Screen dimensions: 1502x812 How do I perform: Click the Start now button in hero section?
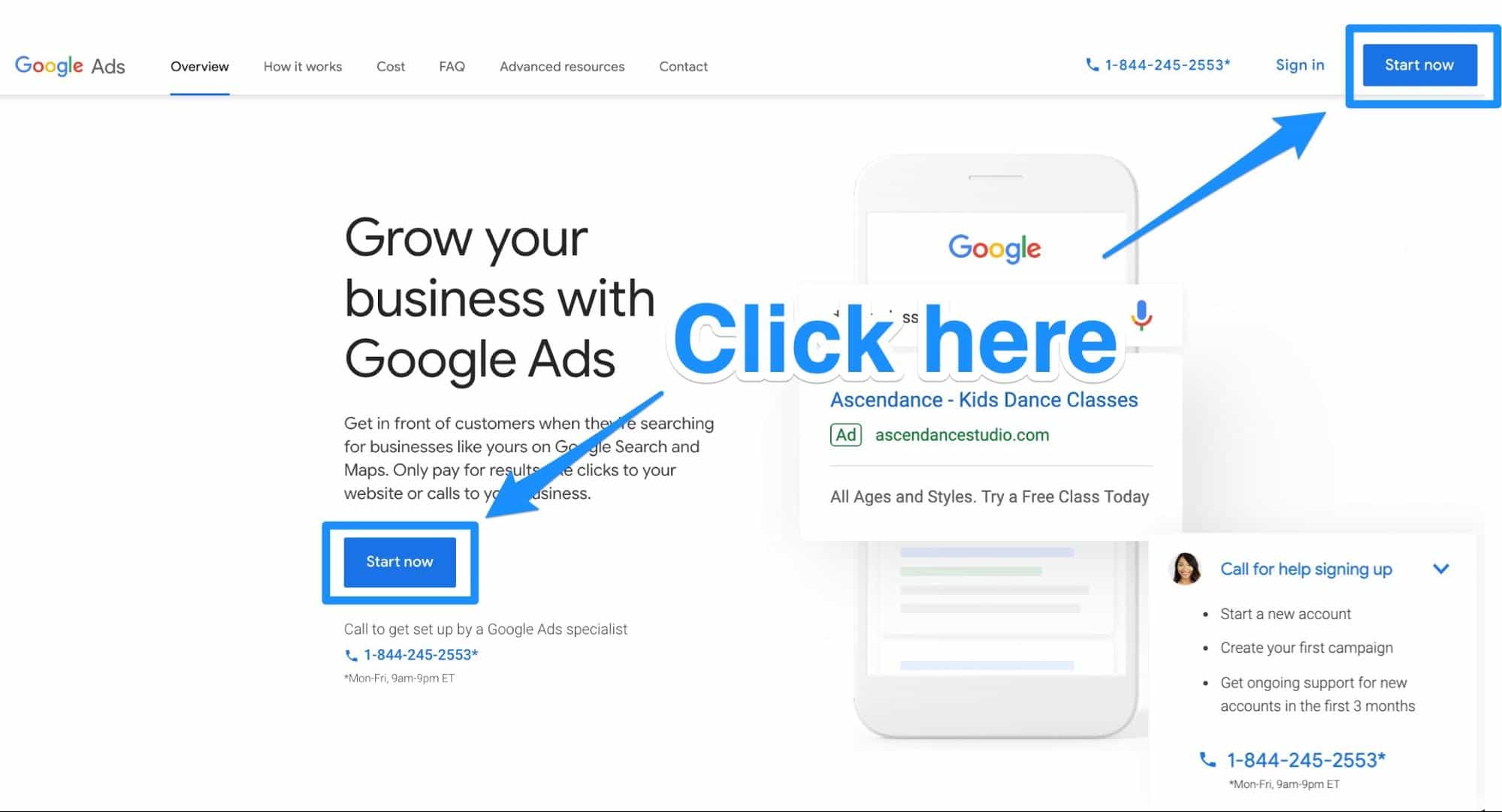tap(398, 561)
